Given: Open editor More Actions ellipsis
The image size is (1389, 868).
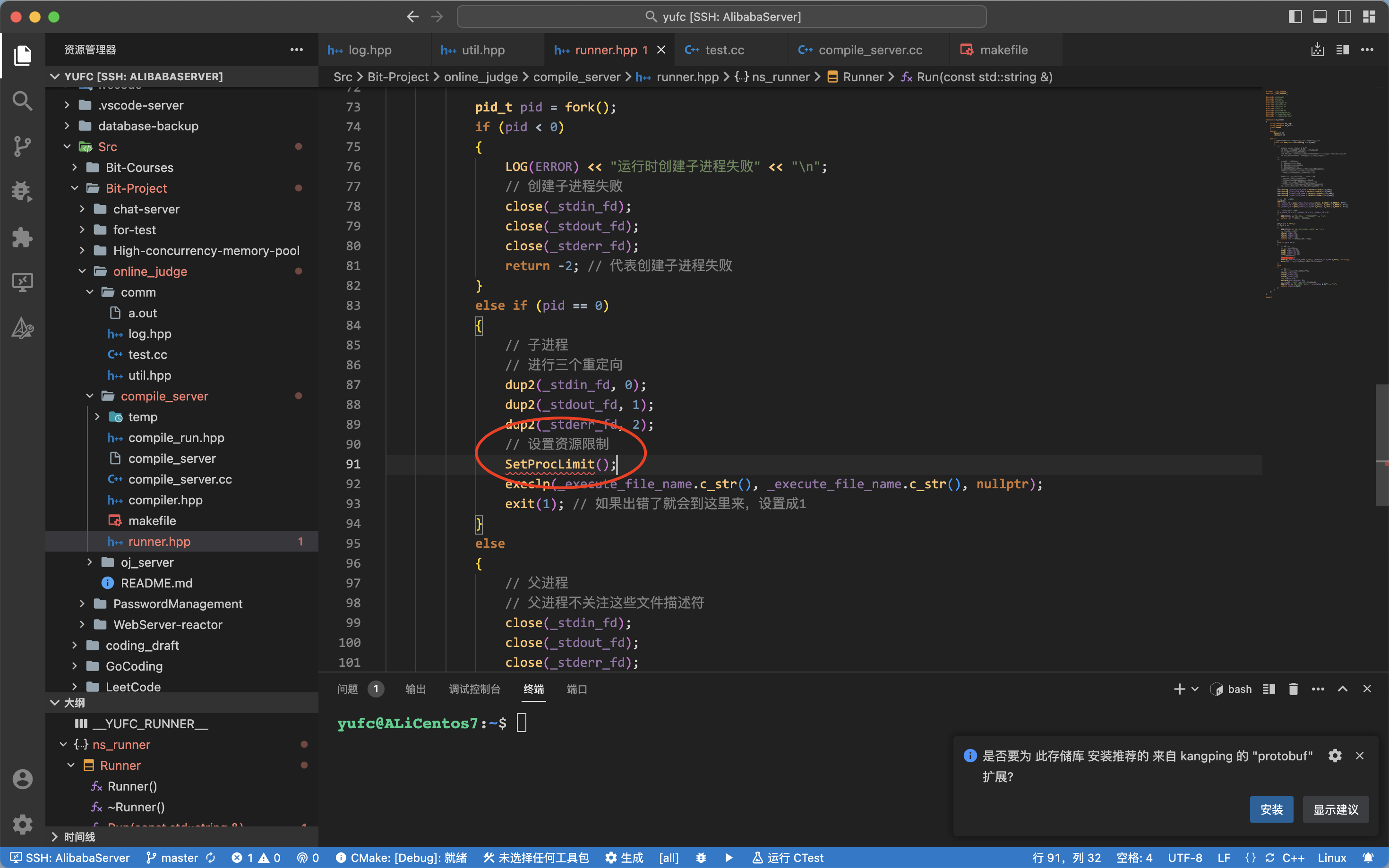Looking at the screenshot, I should point(1367,50).
